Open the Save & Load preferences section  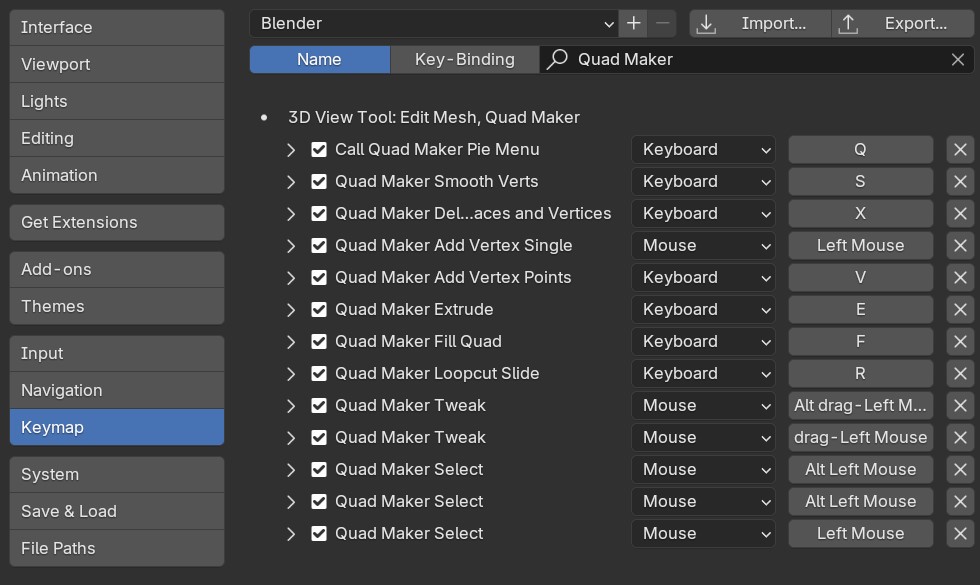tap(117, 511)
